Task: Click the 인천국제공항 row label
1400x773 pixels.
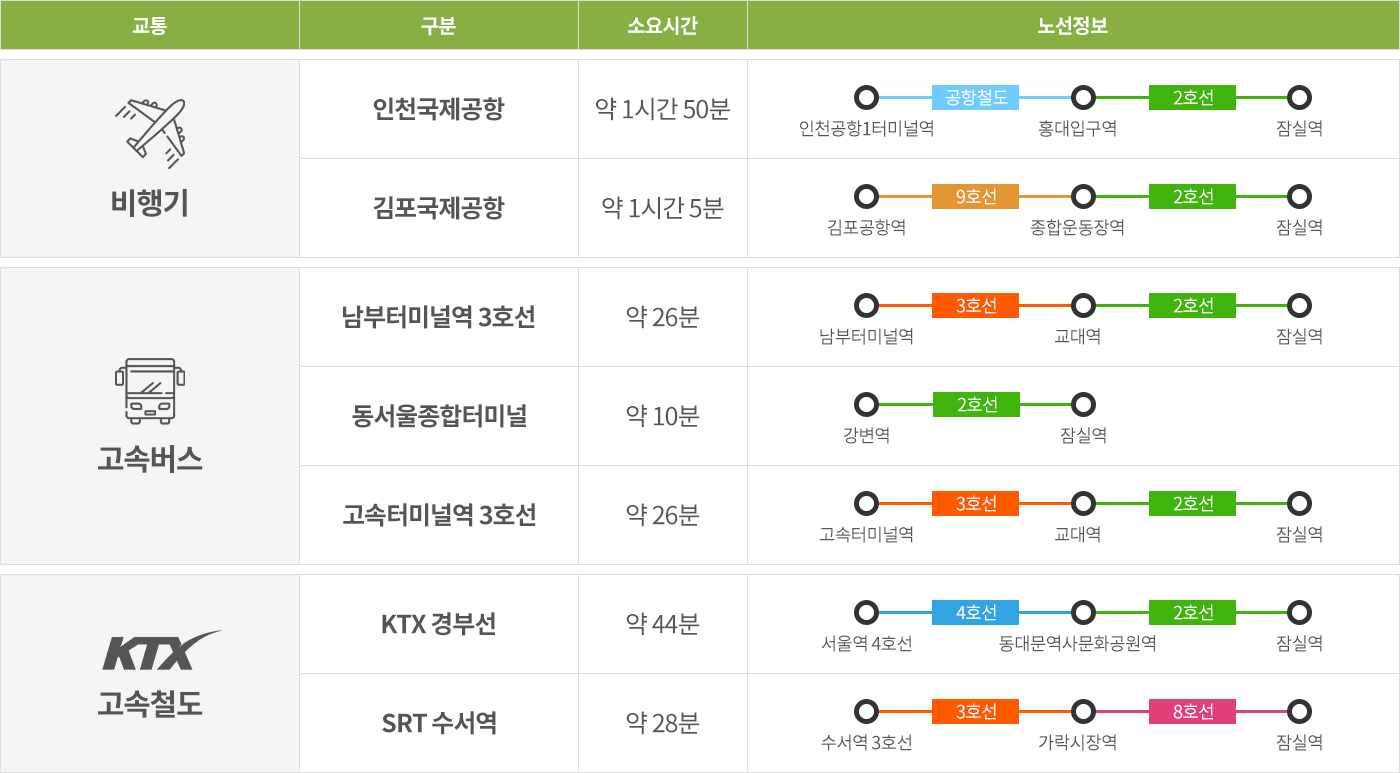Action: tap(438, 109)
